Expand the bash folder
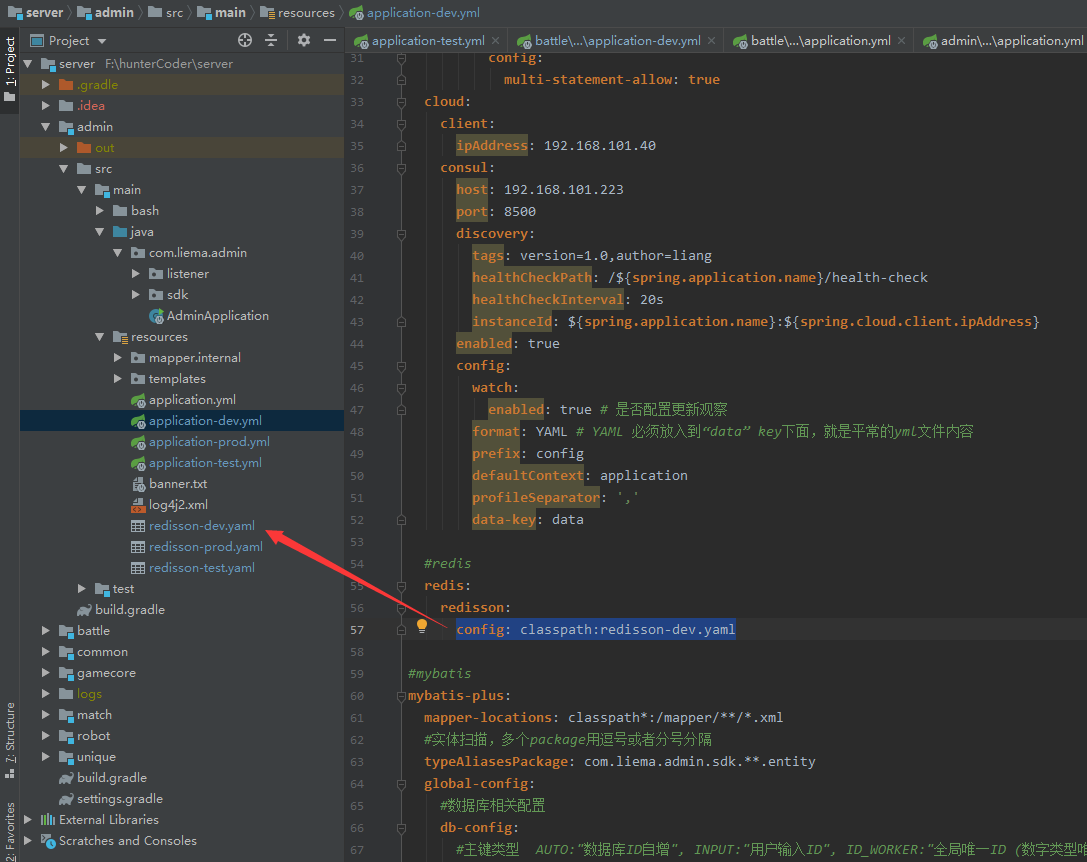Screen dimensions: 1087x862 [100, 211]
